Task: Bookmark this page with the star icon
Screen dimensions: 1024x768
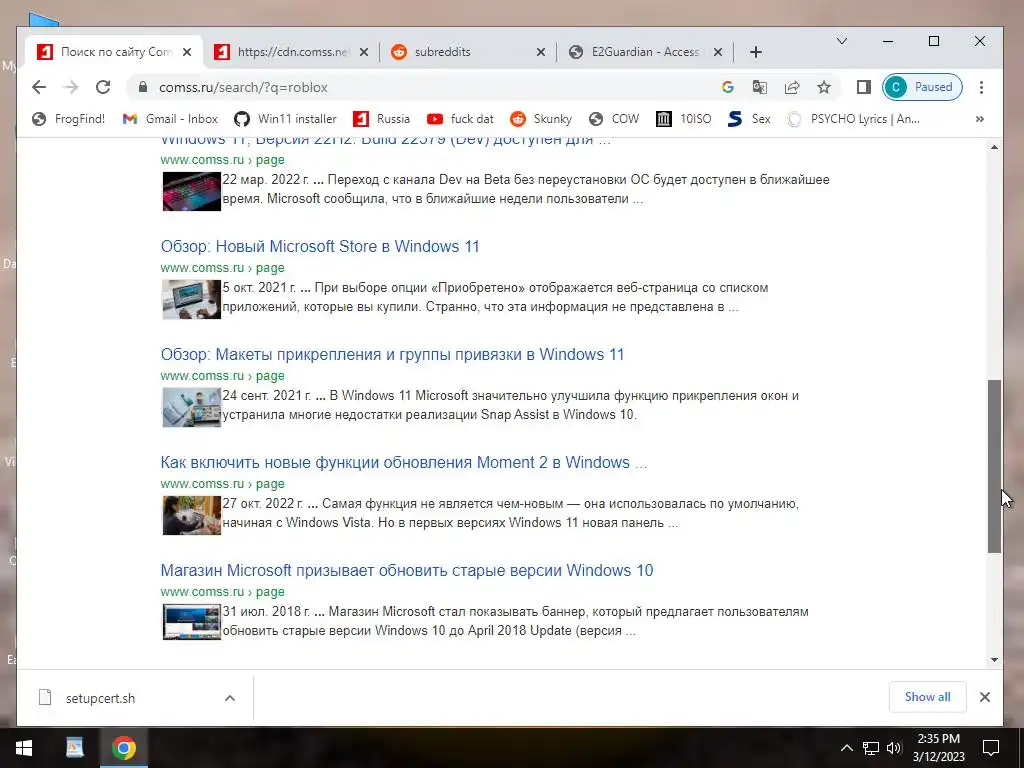Action: pos(824,87)
